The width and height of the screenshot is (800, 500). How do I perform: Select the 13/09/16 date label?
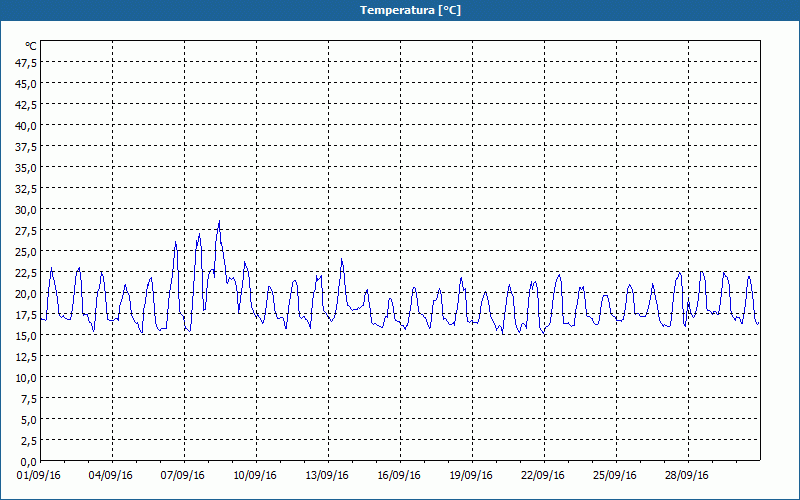pos(327,476)
